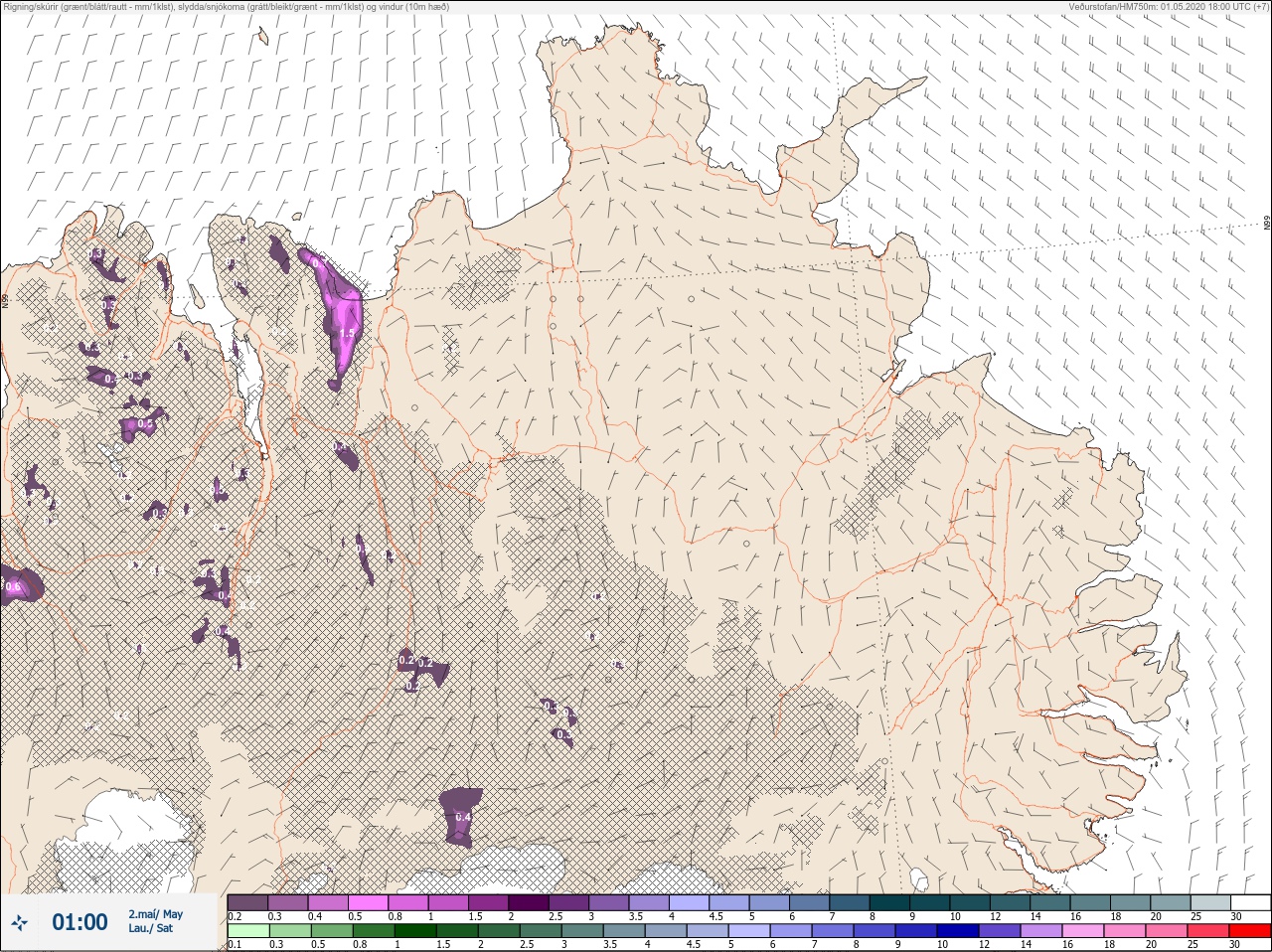Image resolution: width=1272 pixels, height=952 pixels.
Task: Click the white swatch labelled 30 in upper legend
Action: click(1250, 902)
